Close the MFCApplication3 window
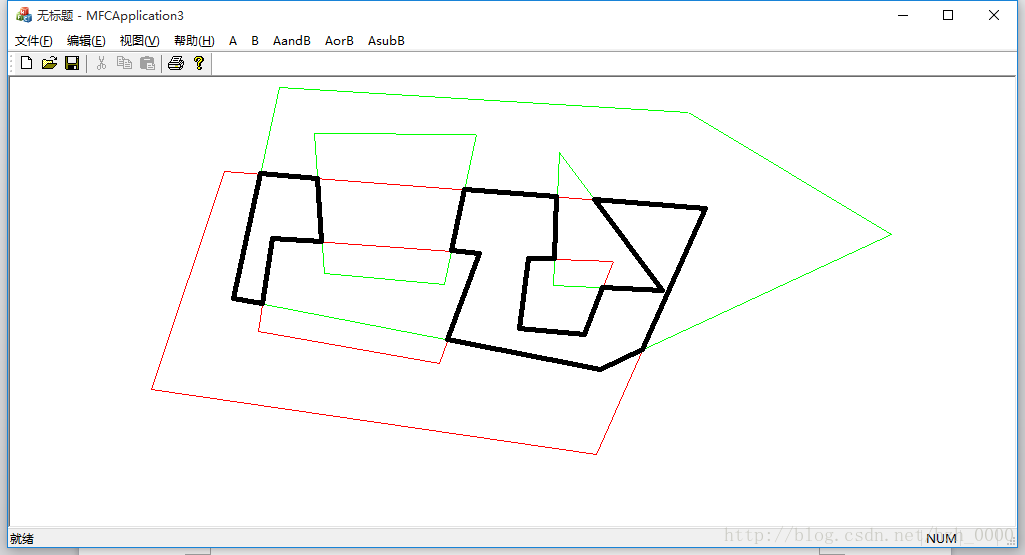Screen dimensions: 1025x555 pos(994,15)
